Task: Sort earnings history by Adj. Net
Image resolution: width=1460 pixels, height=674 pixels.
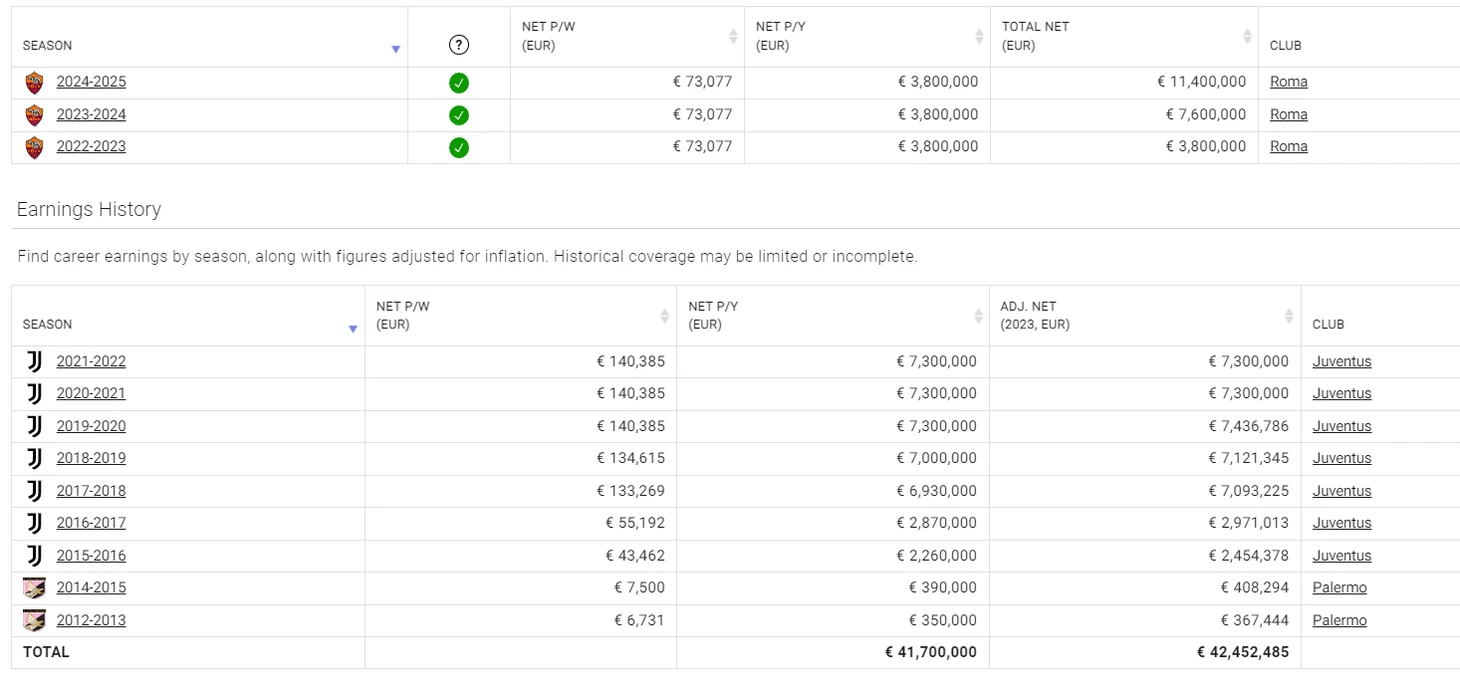Action: click(x=1290, y=316)
